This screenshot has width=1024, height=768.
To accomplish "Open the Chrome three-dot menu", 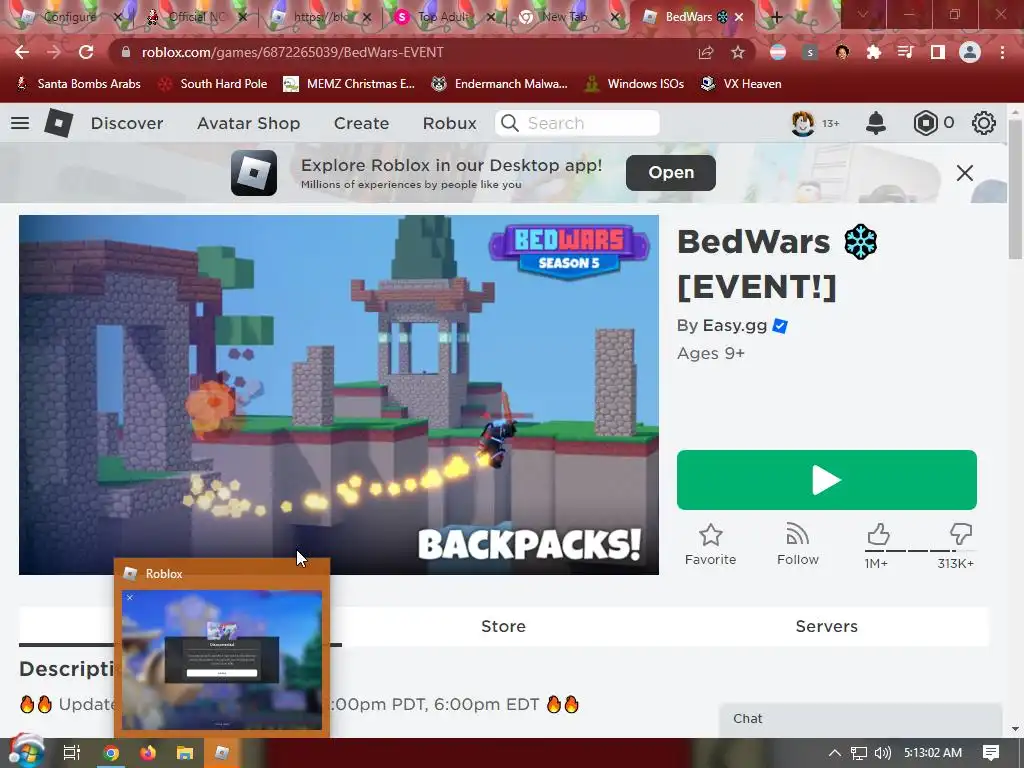I will tap(1002, 52).
